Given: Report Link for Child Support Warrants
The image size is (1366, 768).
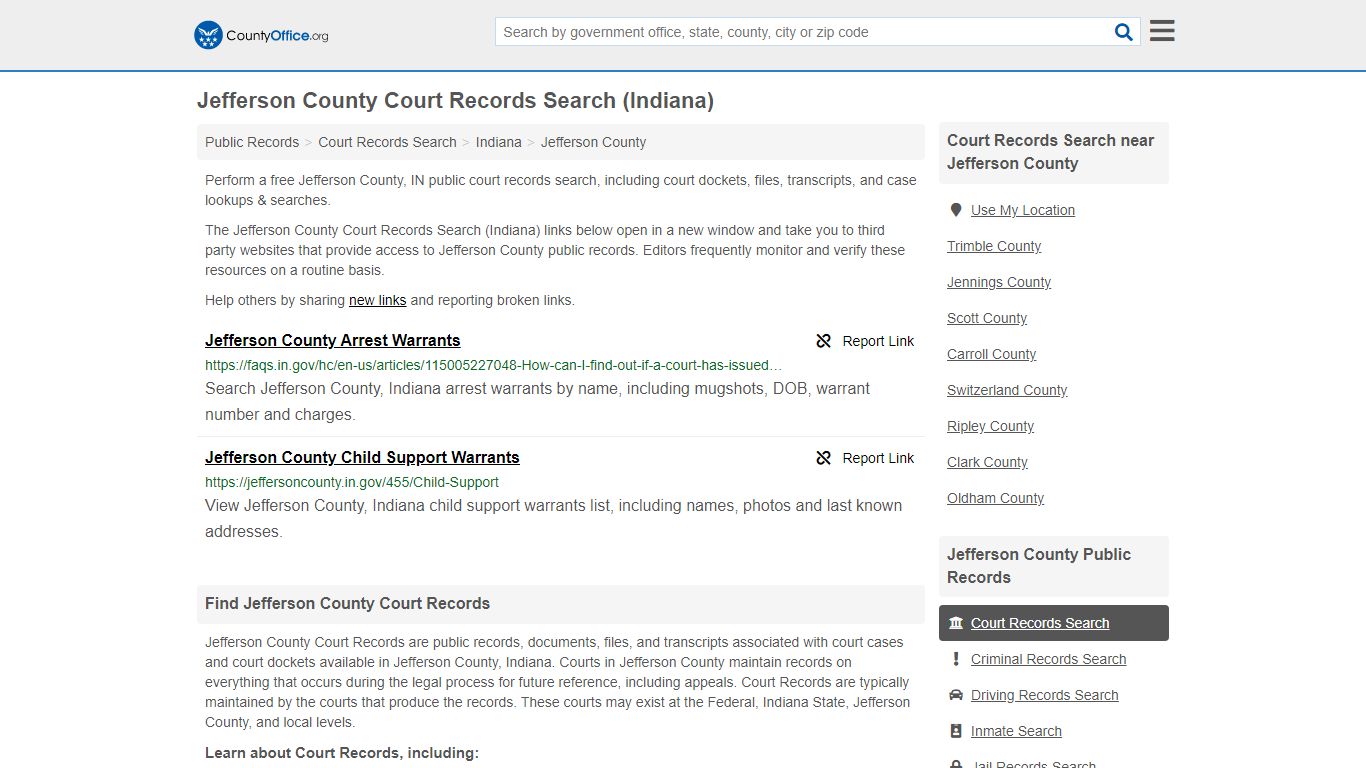Looking at the screenshot, I should [x=865, y=458].
